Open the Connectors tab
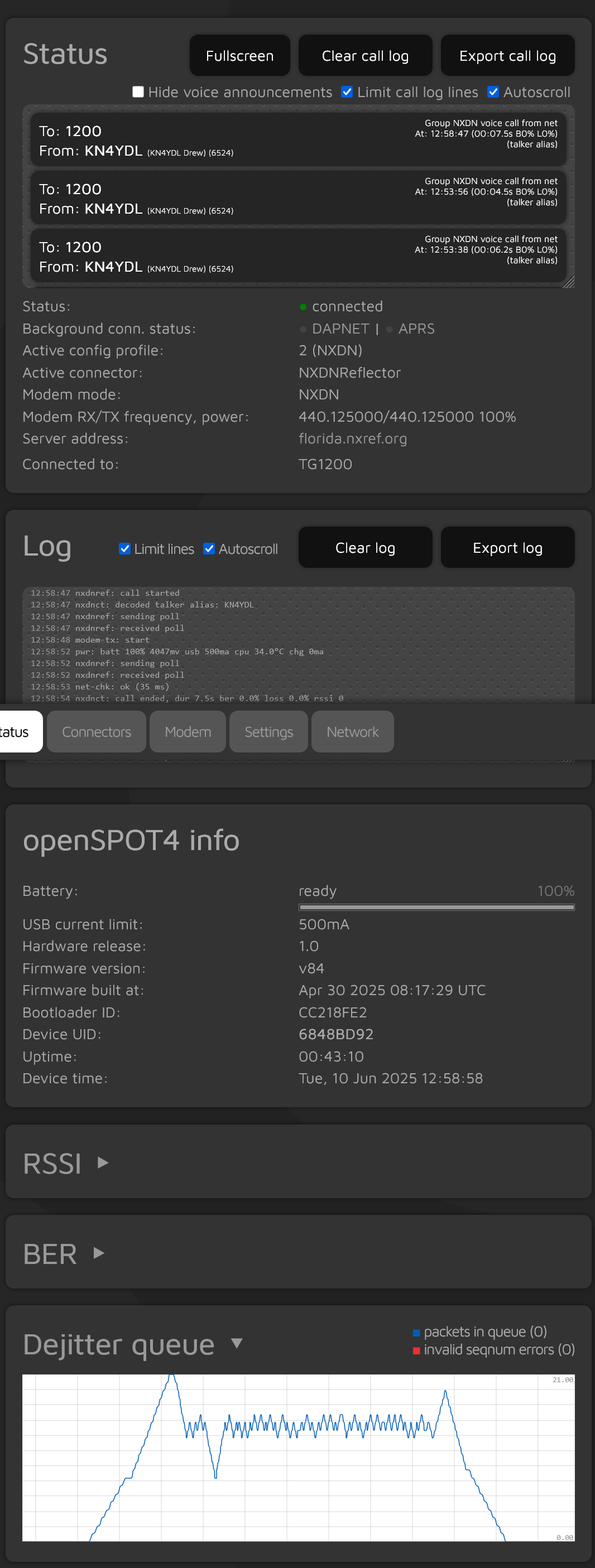This screenshot has height=1568, width=595. point(96,732)
